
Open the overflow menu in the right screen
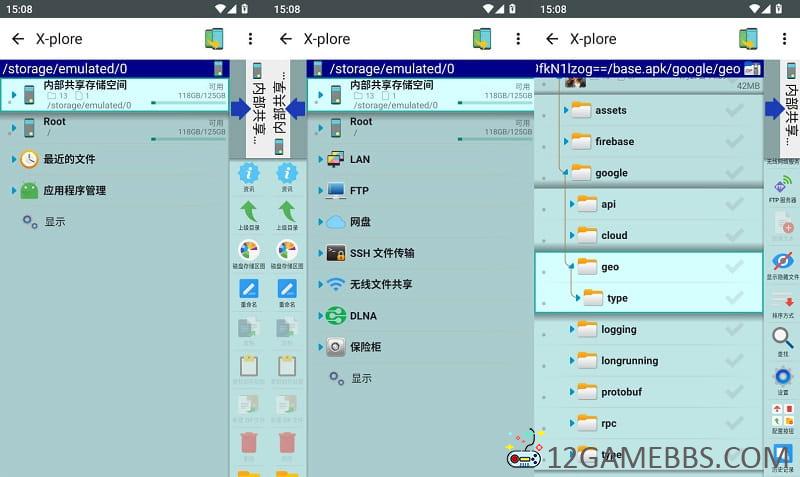click(x=784, y=39)
